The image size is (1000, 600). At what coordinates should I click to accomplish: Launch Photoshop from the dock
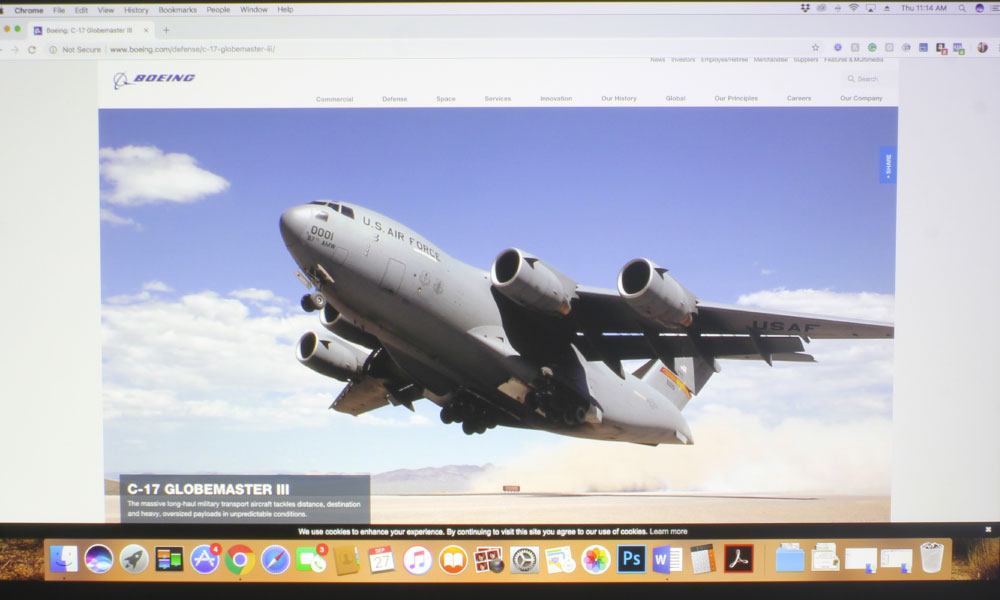[631, 559]
